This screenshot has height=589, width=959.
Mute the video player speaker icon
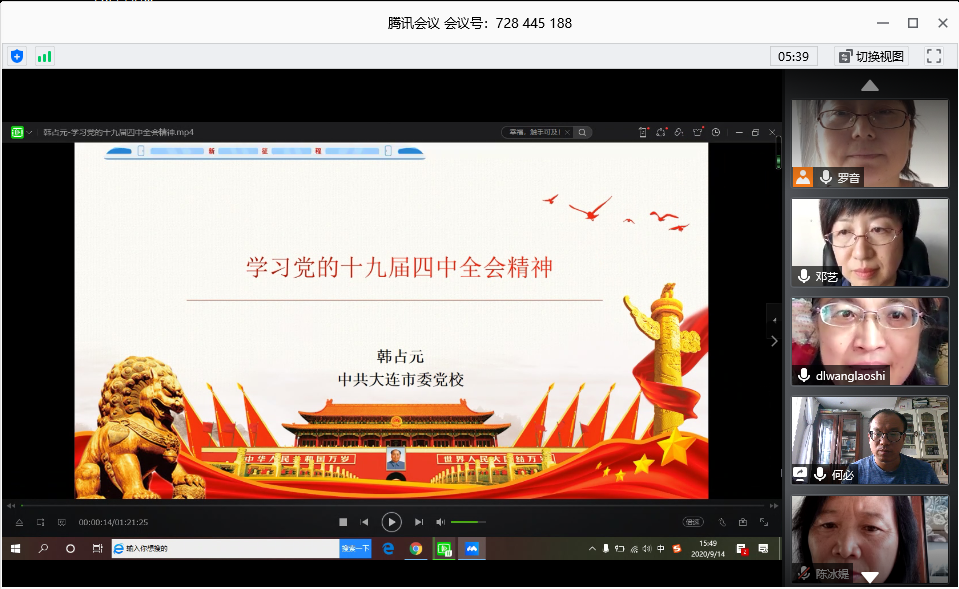(x=440, y=522)
